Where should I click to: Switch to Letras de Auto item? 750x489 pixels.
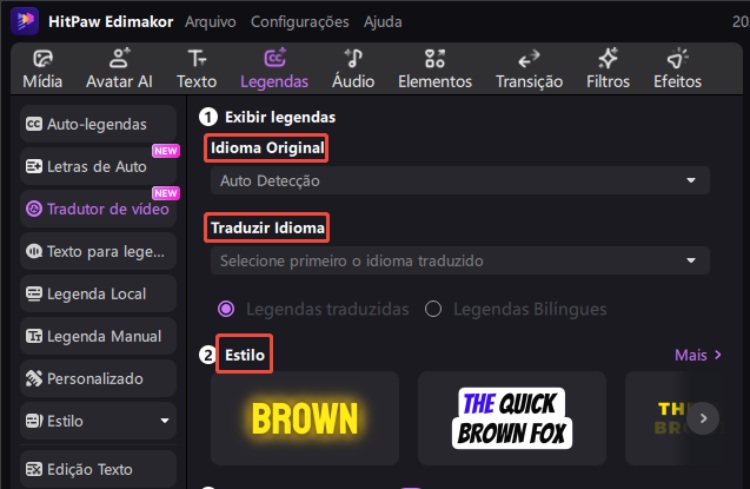(98, 167)
